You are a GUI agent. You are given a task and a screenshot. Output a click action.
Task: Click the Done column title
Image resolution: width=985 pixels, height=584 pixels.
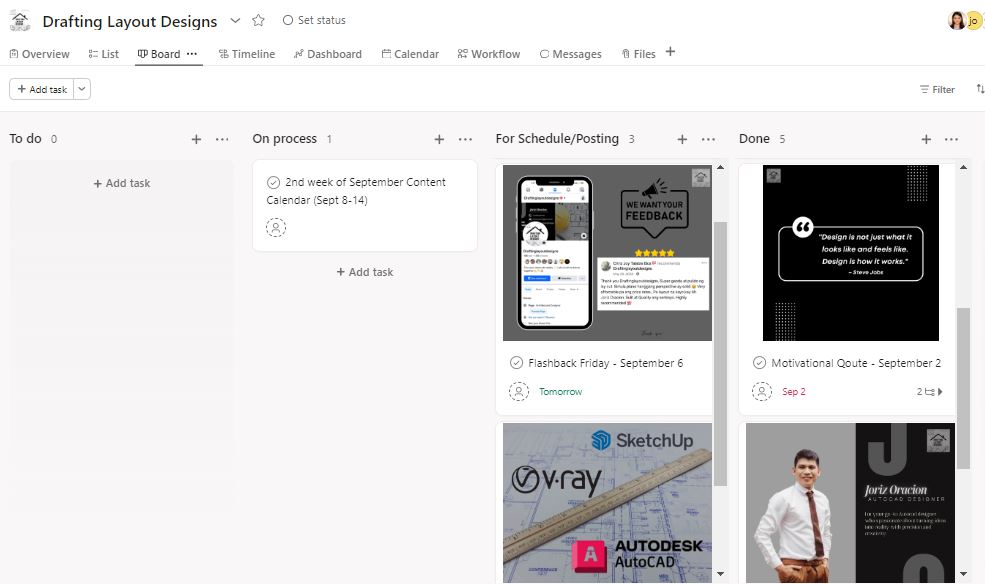[x=754, y=139]
